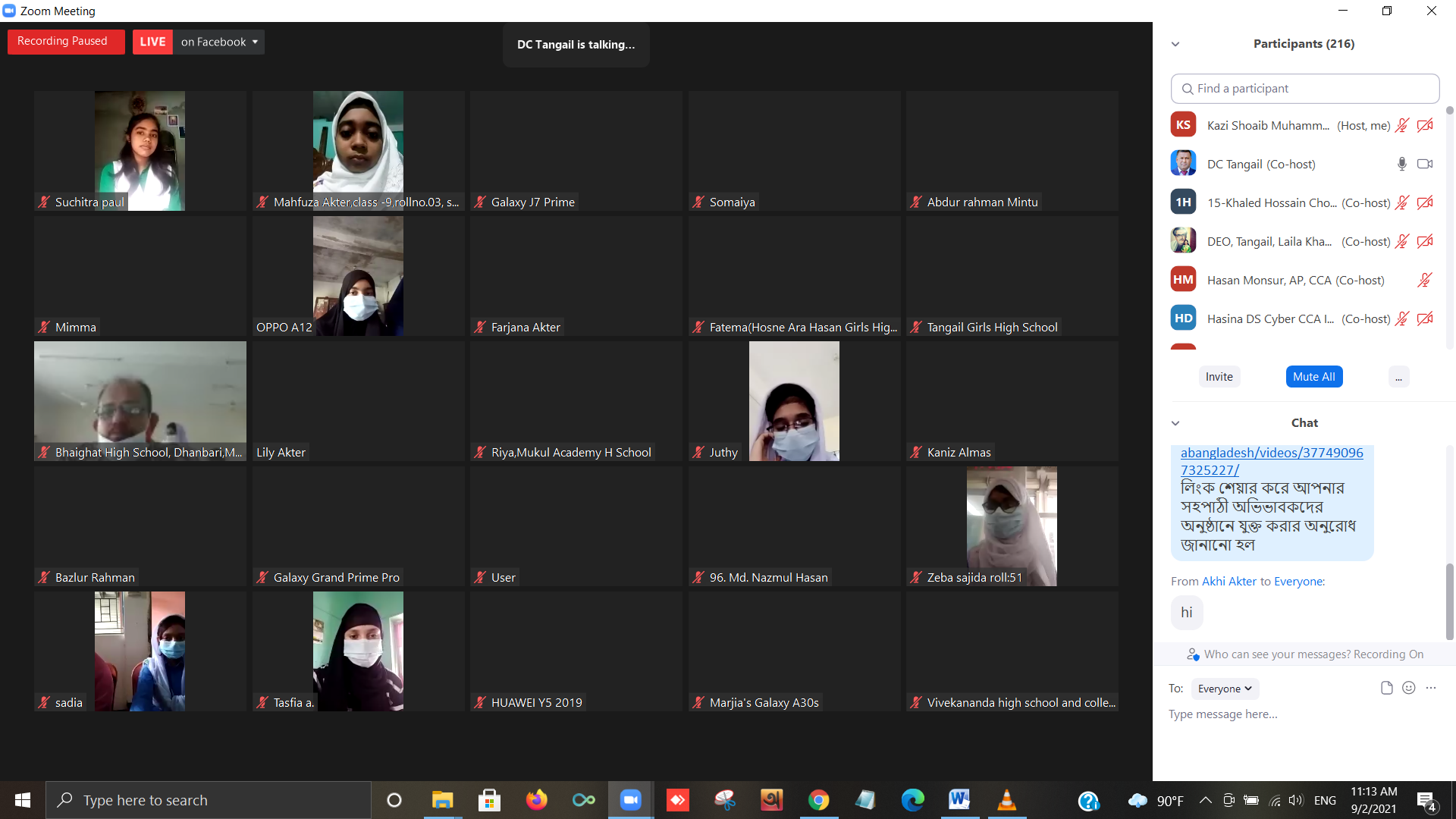Viewport: 1456px width, 819px height.
Task: Click the Invite button
Action: click(x=1219, y=377)
